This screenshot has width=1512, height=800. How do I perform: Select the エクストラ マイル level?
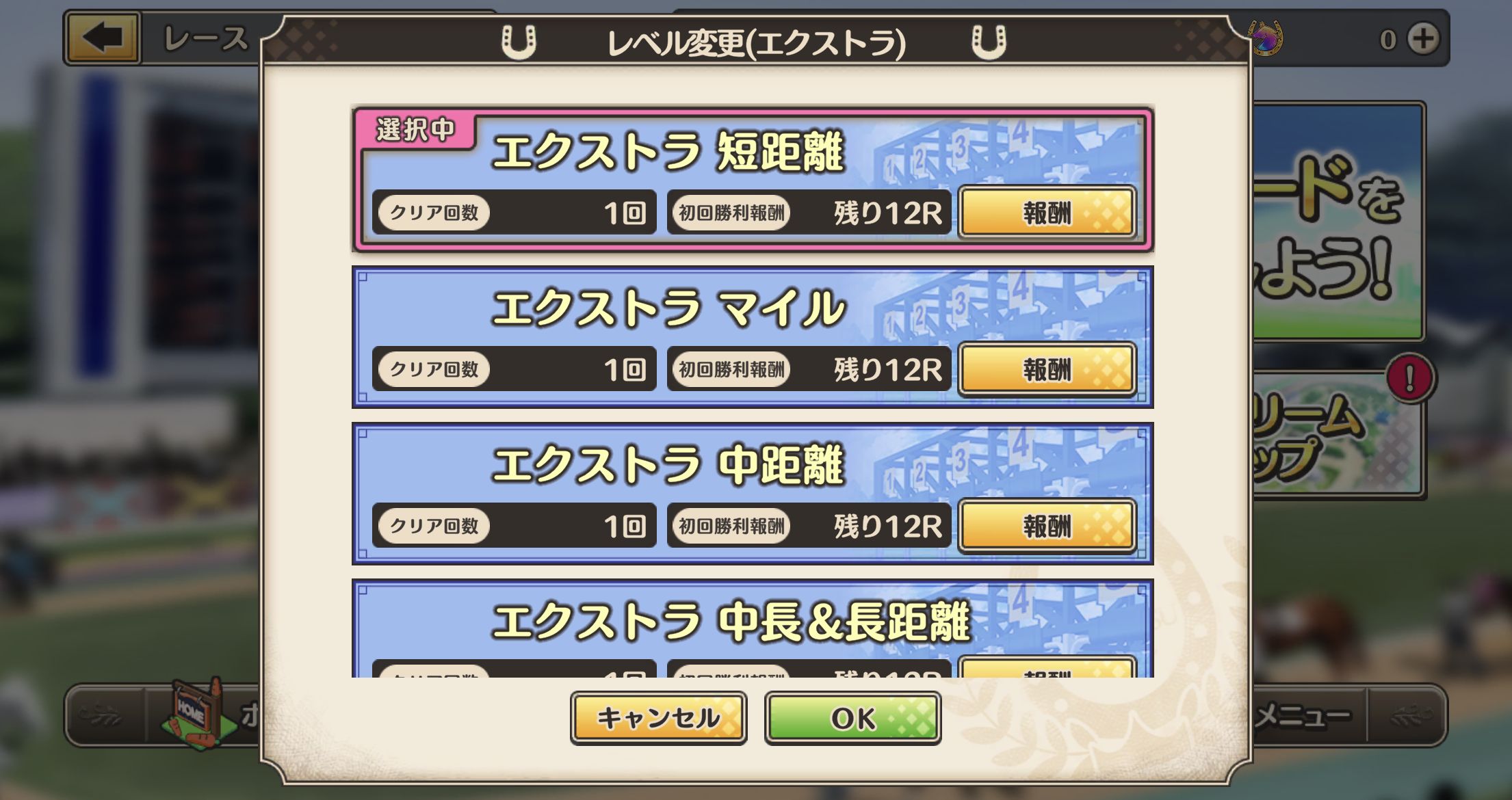pos(753,337)
